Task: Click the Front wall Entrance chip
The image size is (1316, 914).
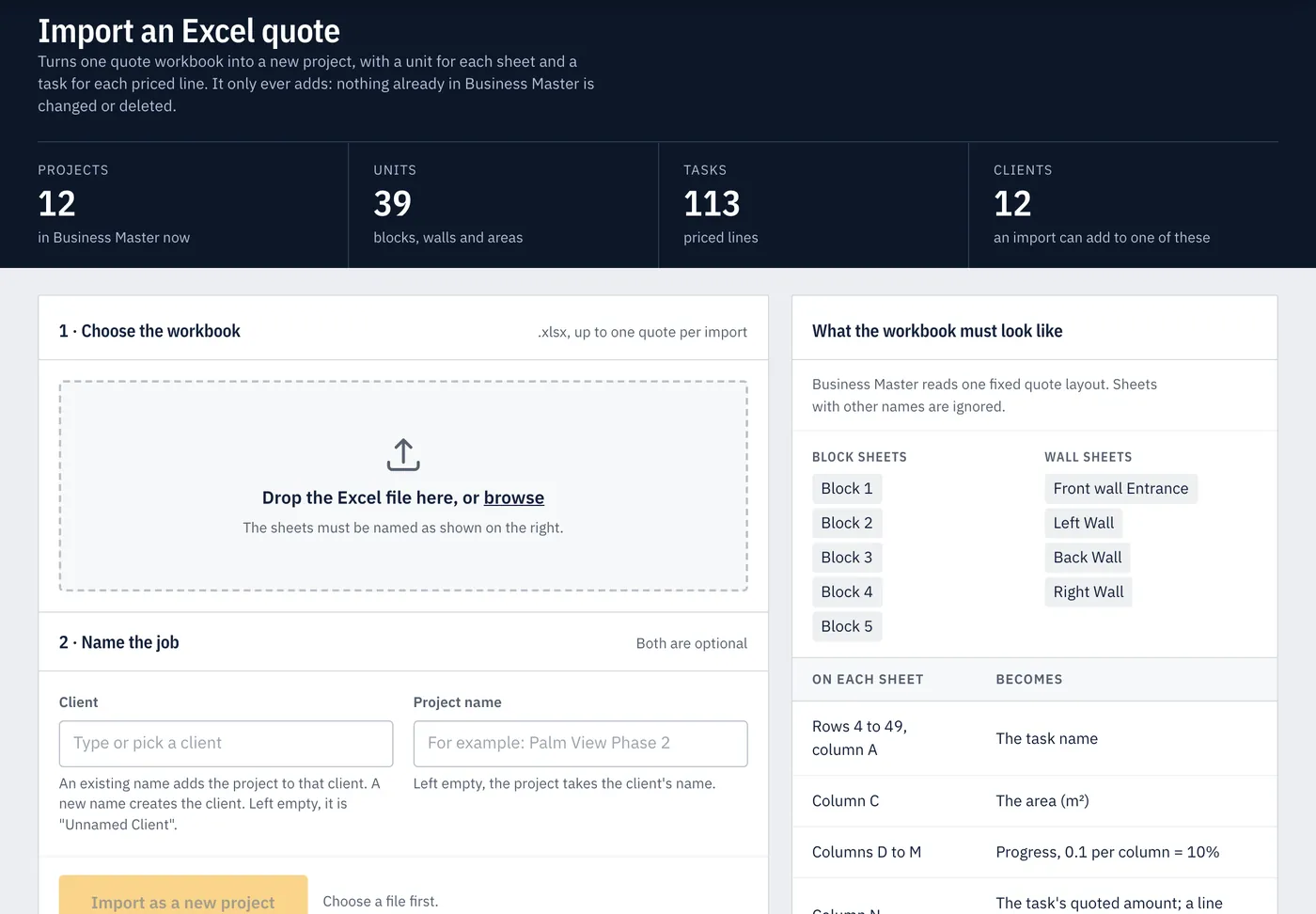Action: [x=1120, y=489]
